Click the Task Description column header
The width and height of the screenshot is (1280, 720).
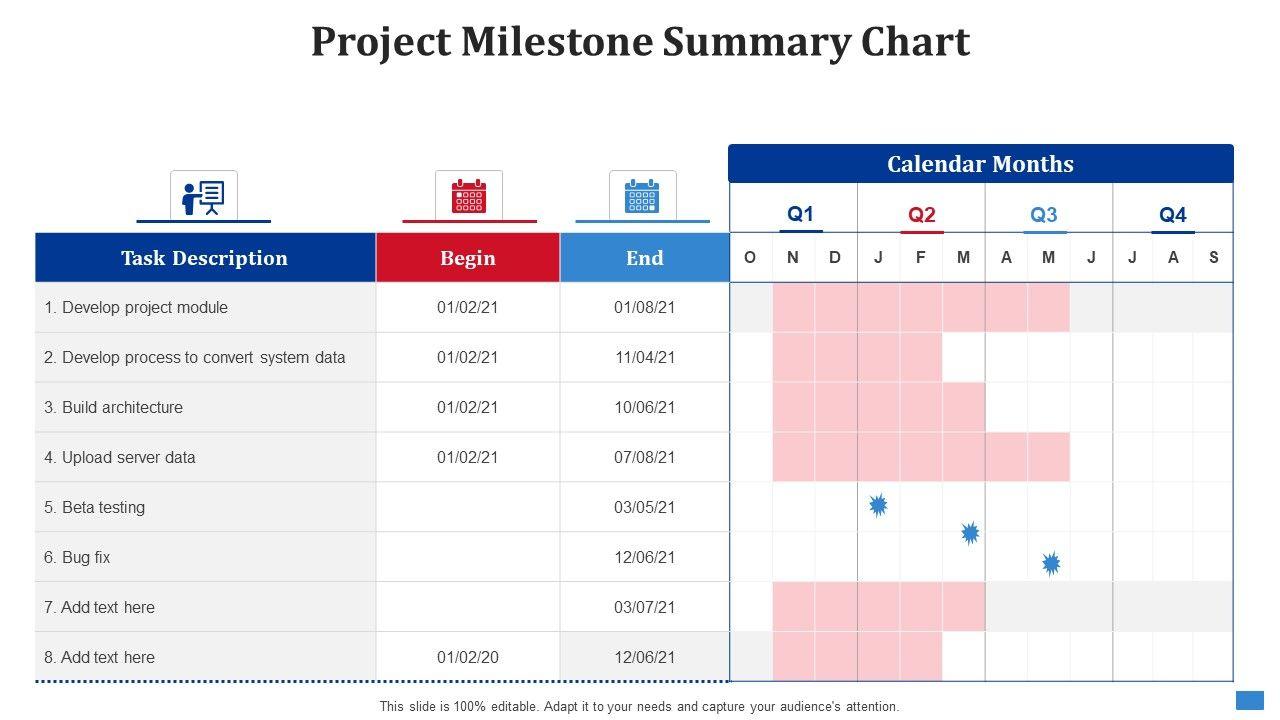205,258
